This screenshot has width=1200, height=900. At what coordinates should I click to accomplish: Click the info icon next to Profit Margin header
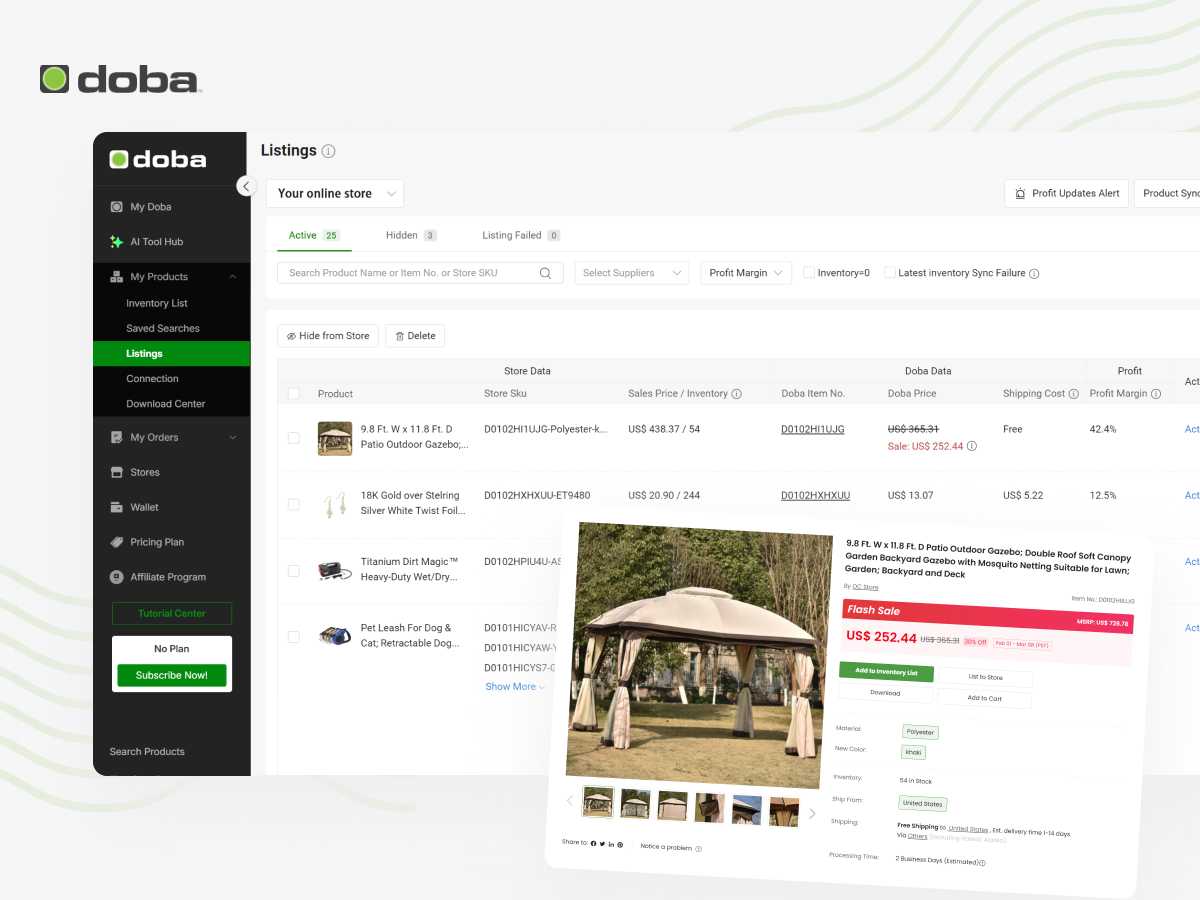[x=1157, y=394]
